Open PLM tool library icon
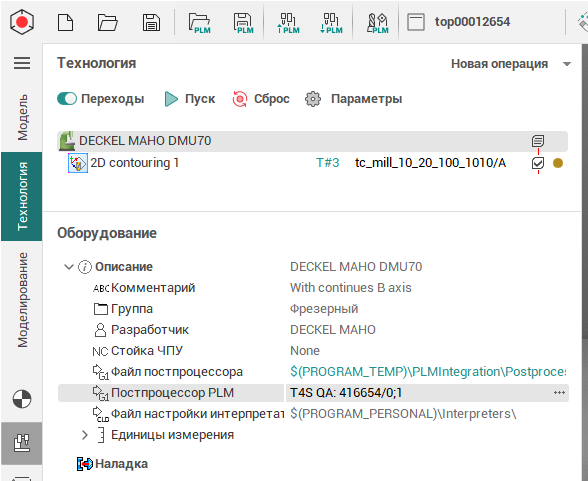This screenshot has height=481, width=588. [377, 23]
